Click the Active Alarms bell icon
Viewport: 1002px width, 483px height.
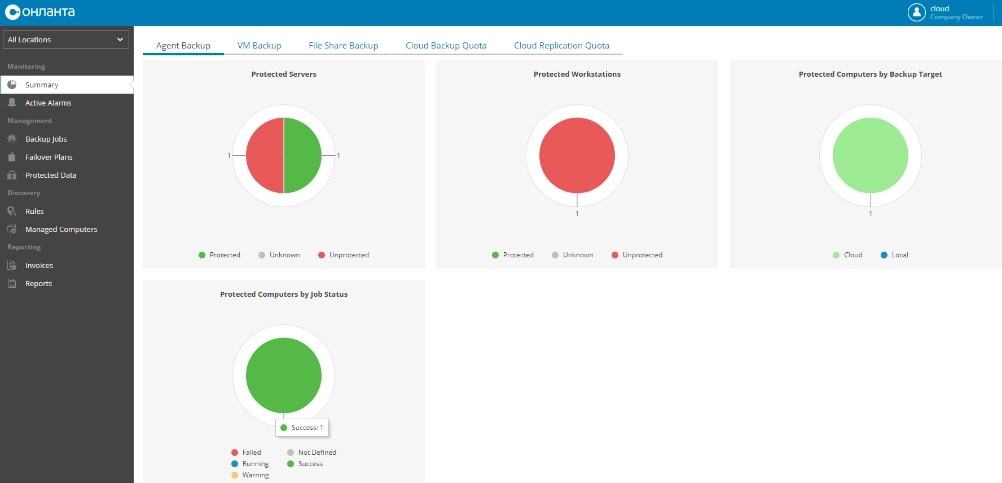coord(11,103)
